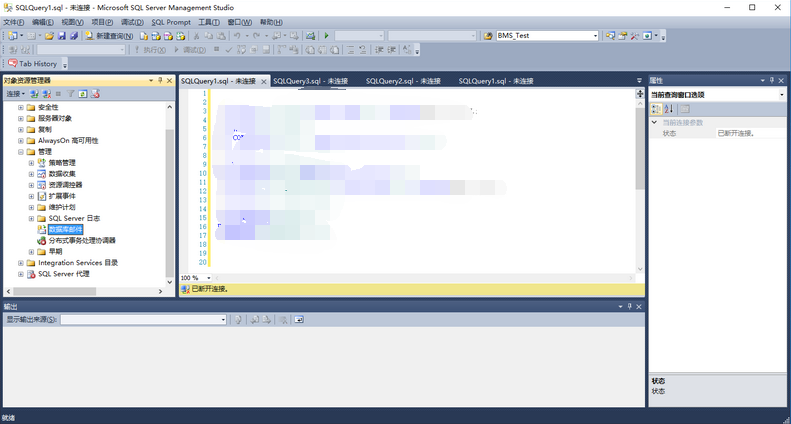Collapse the 当前连接参数 section

(x=655, y=123)
